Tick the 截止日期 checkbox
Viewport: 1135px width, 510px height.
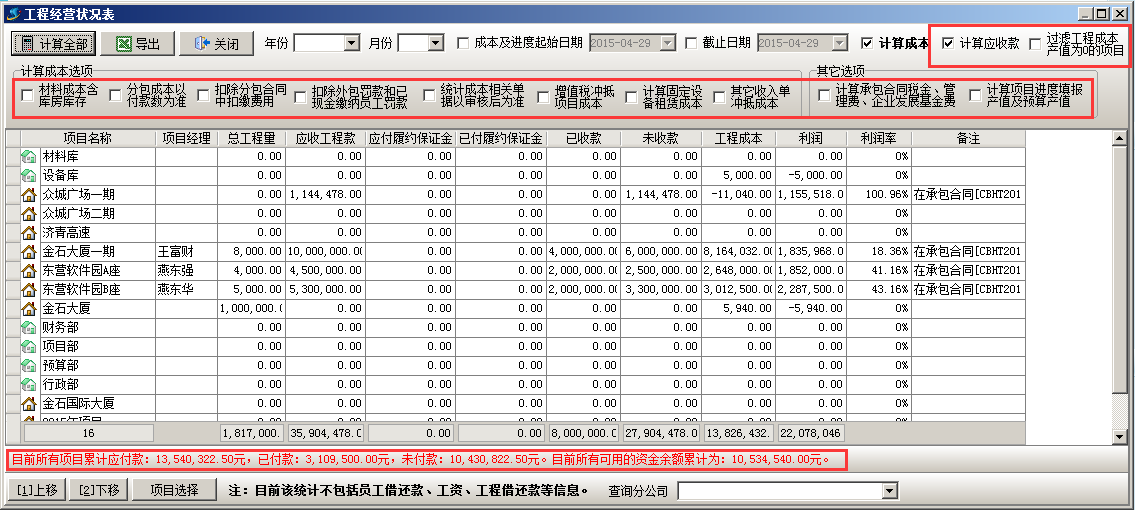[692, 44]
